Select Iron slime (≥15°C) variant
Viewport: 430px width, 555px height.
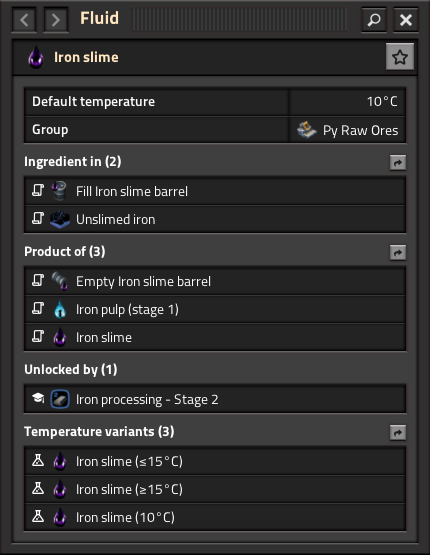[215, 490]
